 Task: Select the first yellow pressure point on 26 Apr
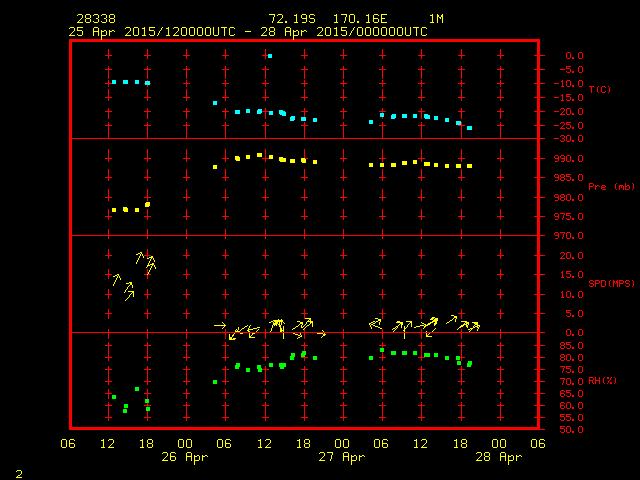[215, 167]
